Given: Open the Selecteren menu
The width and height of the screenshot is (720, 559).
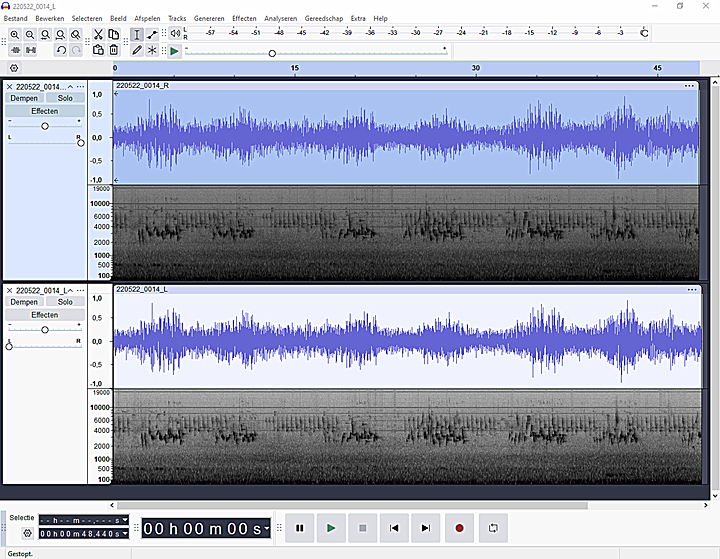Looking at the screenshot, I should click(x=87, y=18).
